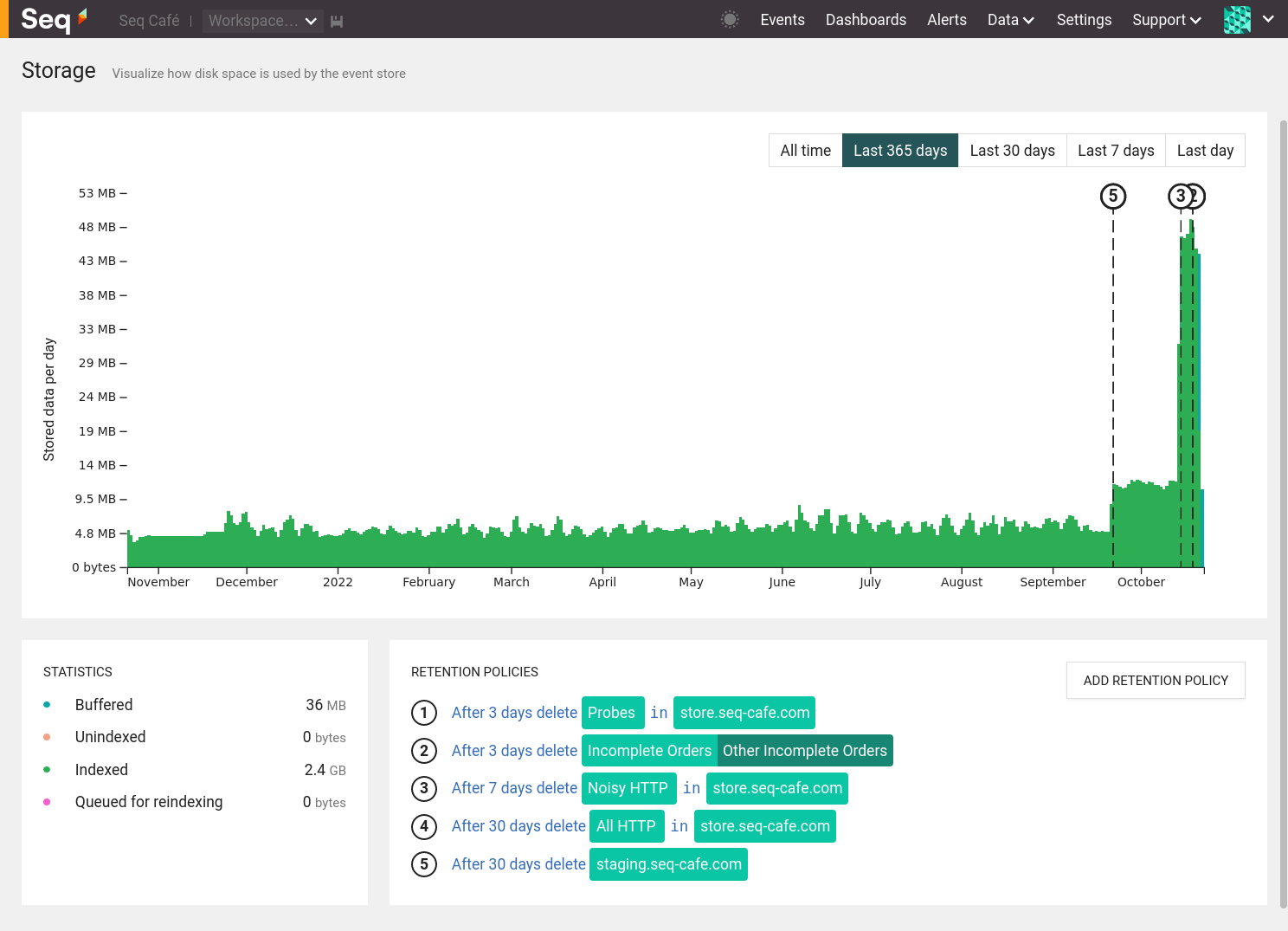Open policy 3 'After 7 days delete' link
The width and height of the screenshot is (1288, 931).
pyautogui.click(x=514, y=788)
